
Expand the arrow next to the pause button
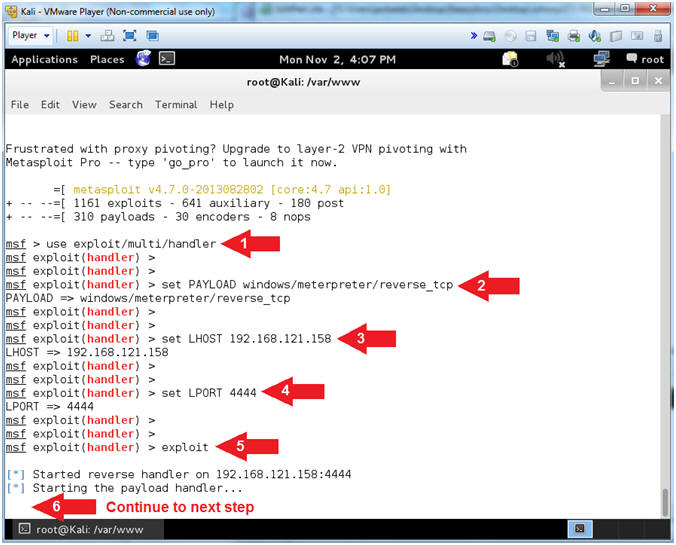(x=88, y=36)
